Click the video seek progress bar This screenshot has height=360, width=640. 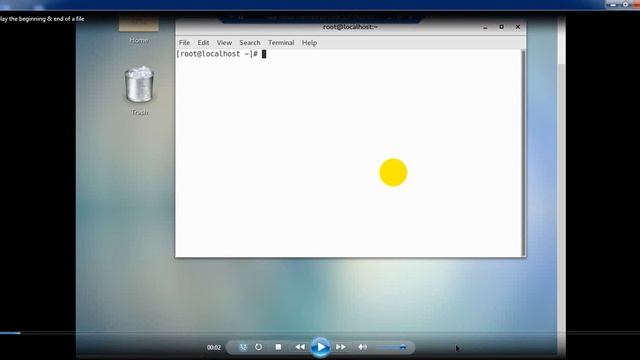[320, 333]
